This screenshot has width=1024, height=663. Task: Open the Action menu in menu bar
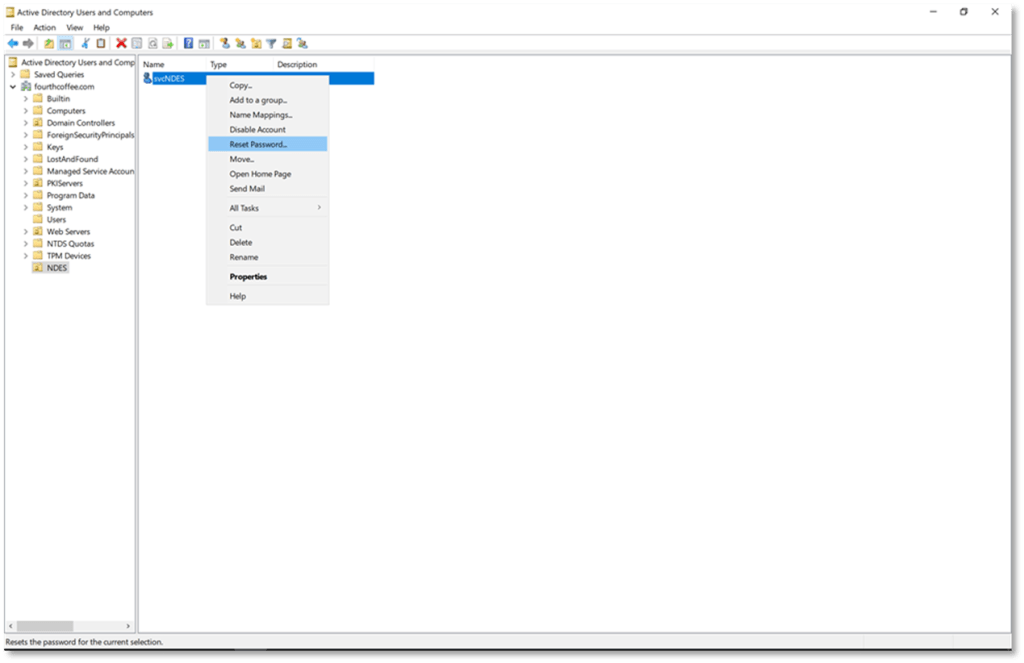click(x=44, y=27)
